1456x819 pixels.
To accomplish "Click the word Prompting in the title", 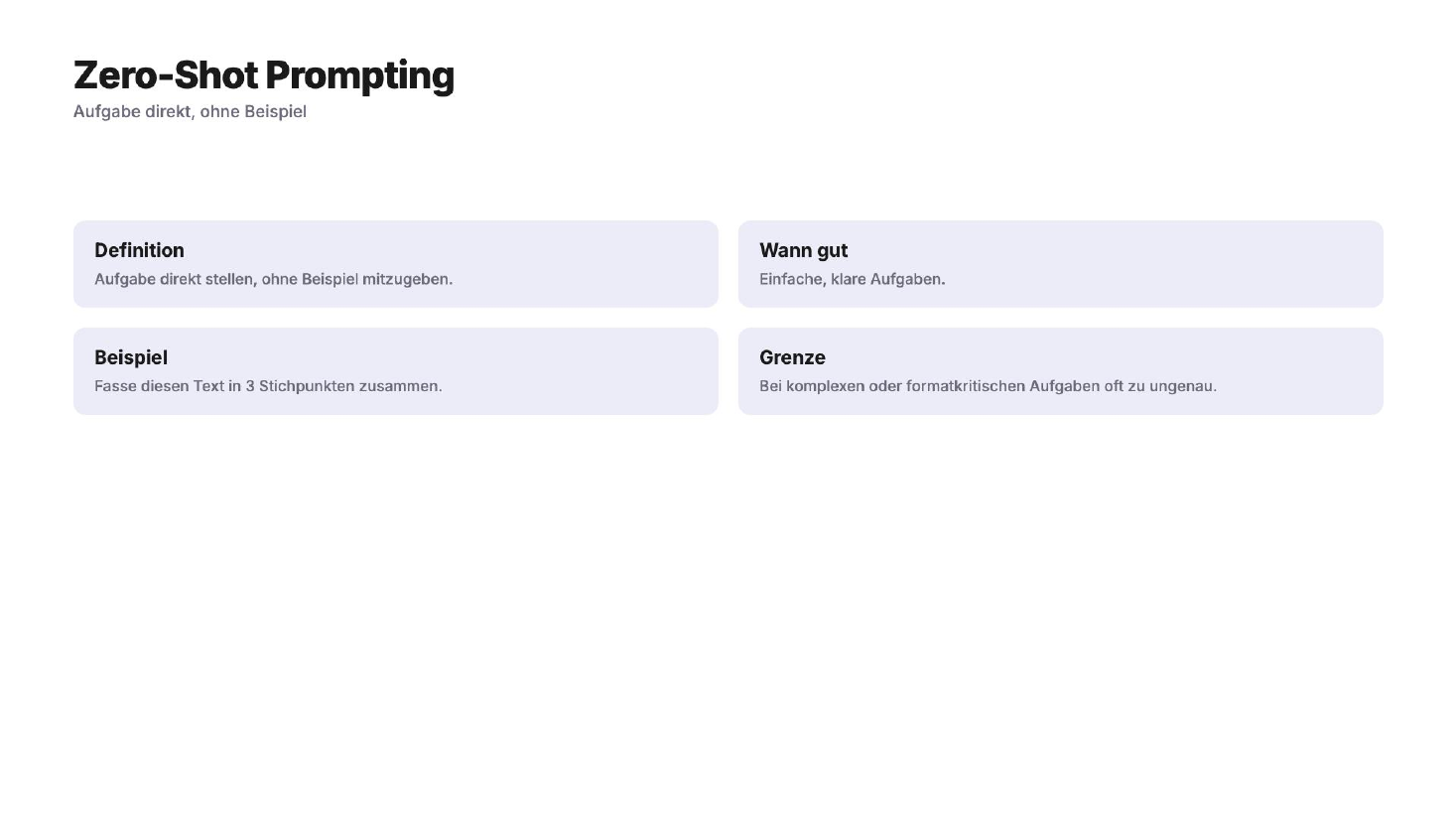I will click(359, 75).
